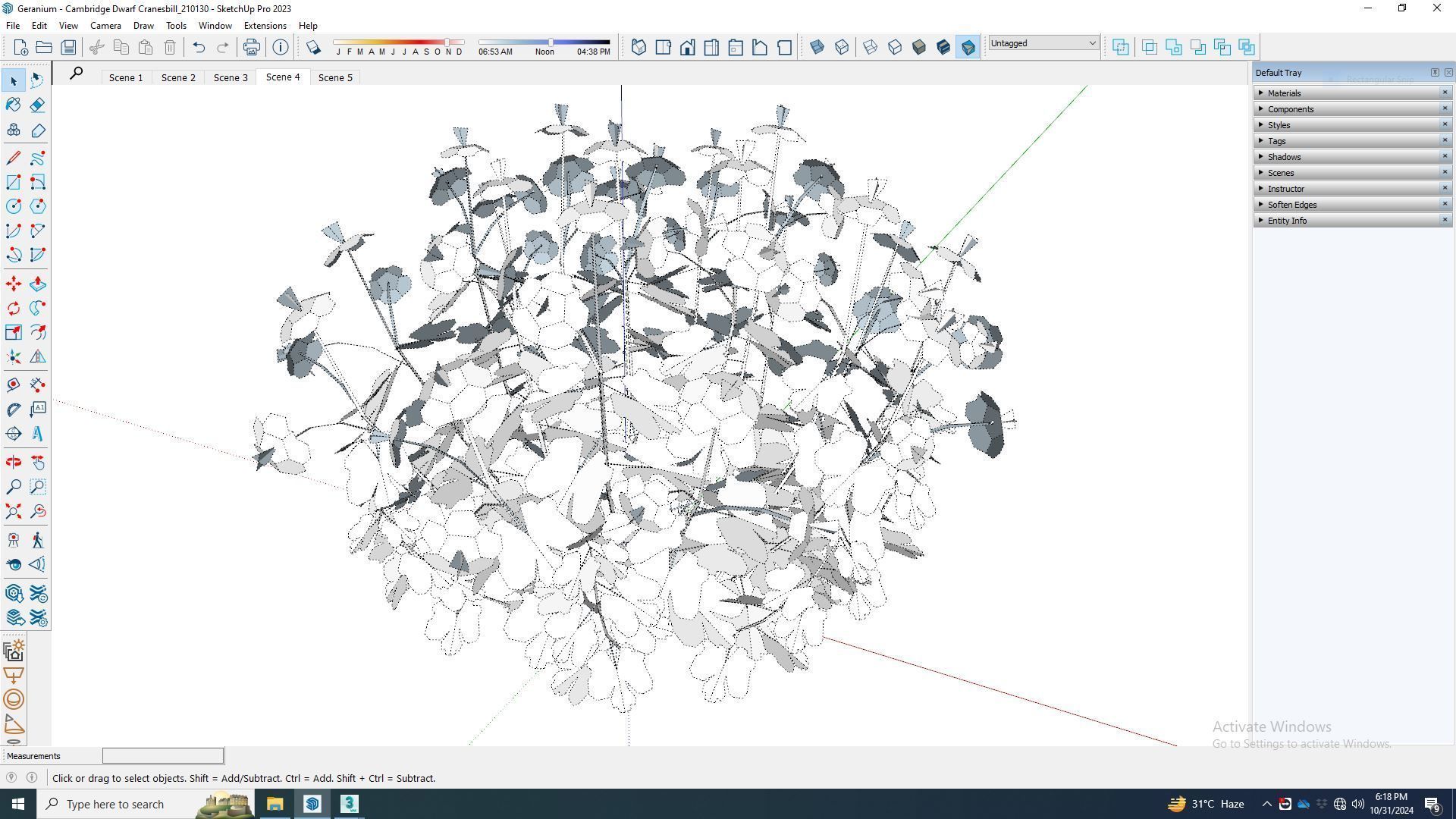Expand the Entity Info panel
Viewport: 1456px width, 819px height.
coord(1287,221)
